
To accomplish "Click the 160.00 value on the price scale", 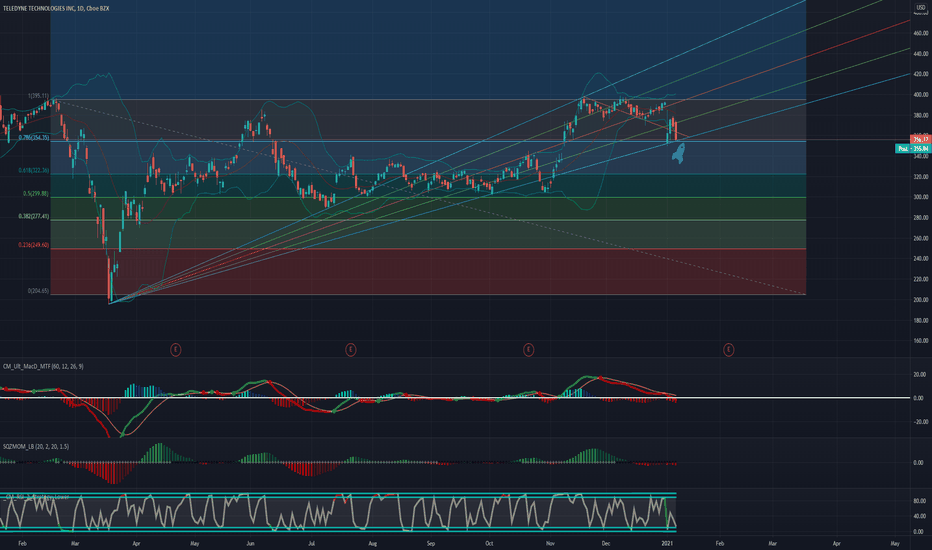I will click(x=921, y=341).
